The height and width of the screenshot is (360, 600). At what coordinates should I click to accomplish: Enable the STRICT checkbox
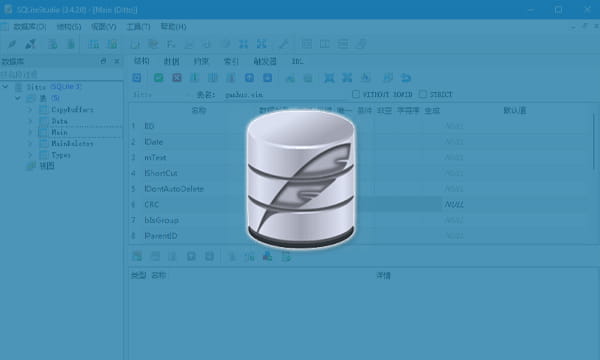coord(422,94)
